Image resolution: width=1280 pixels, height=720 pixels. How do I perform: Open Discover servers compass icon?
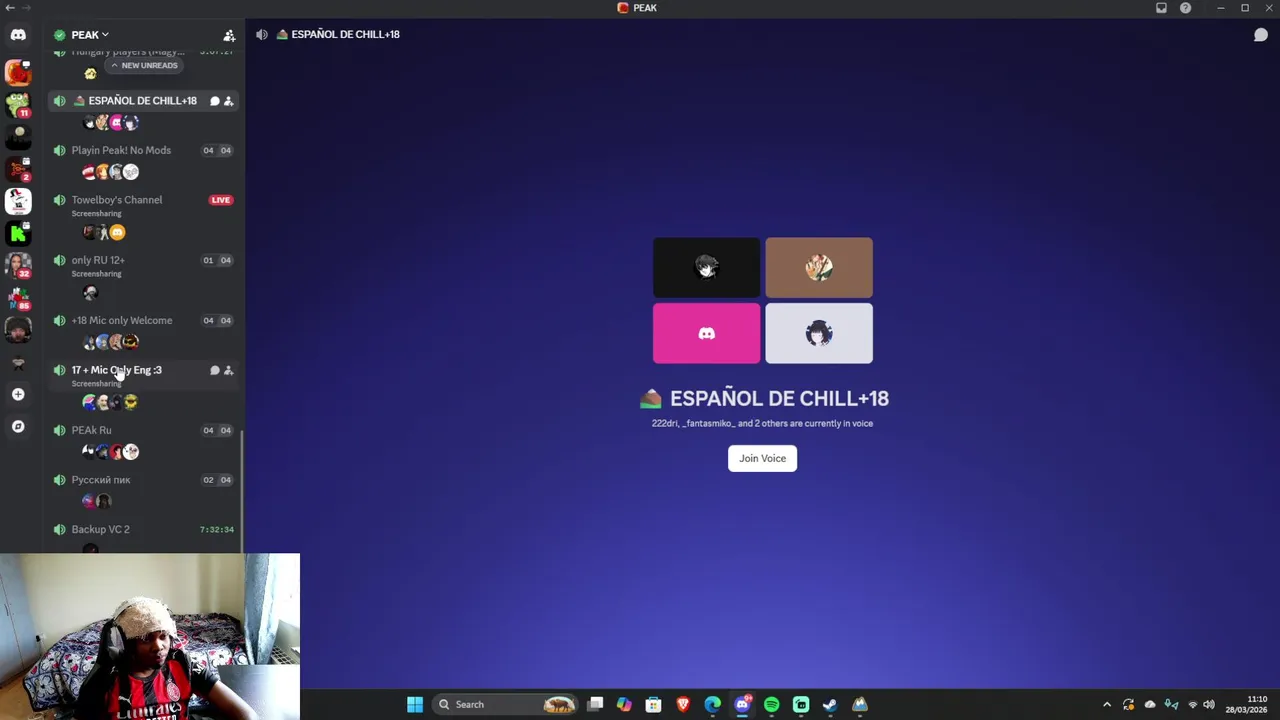18,426
